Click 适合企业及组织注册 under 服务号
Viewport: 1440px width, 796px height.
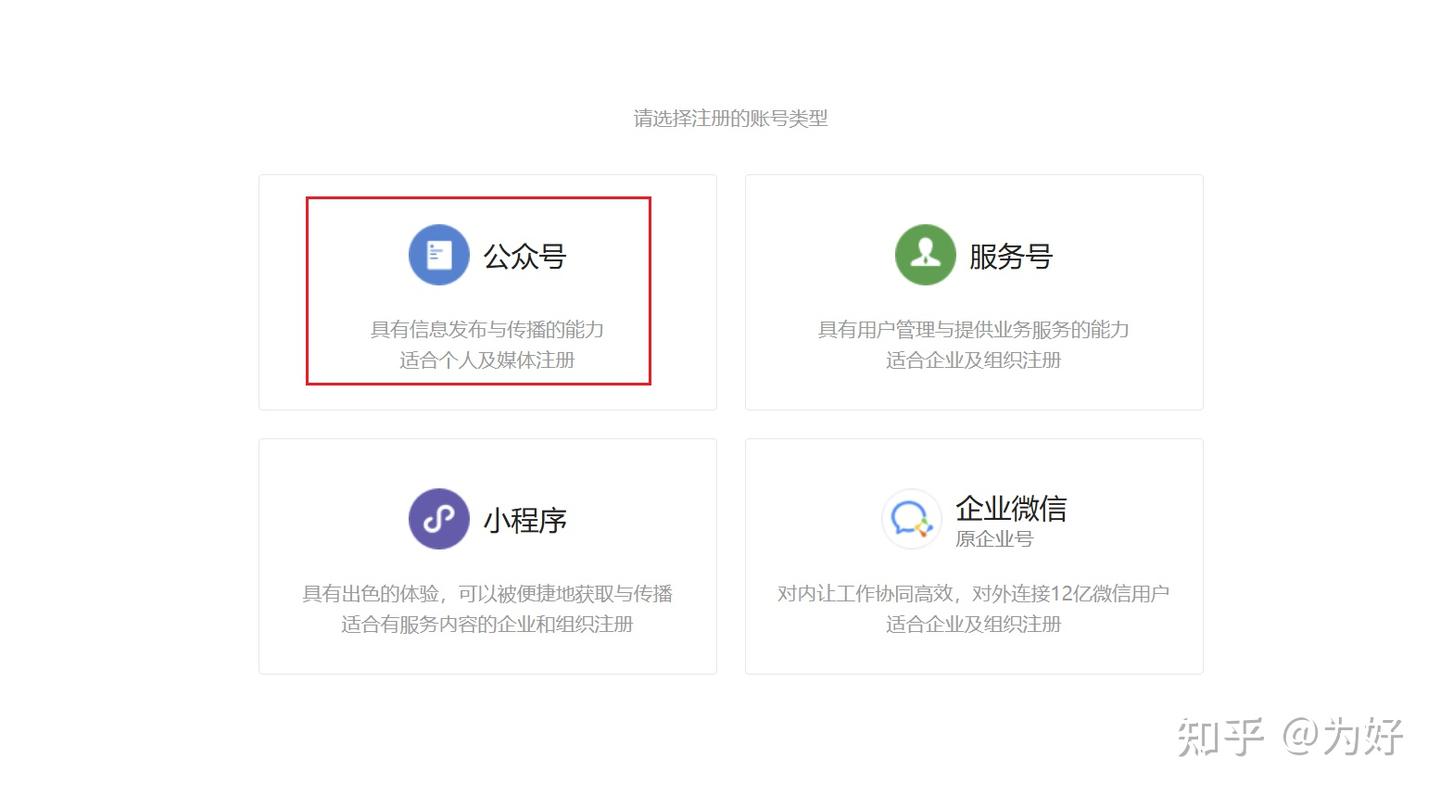973,360
